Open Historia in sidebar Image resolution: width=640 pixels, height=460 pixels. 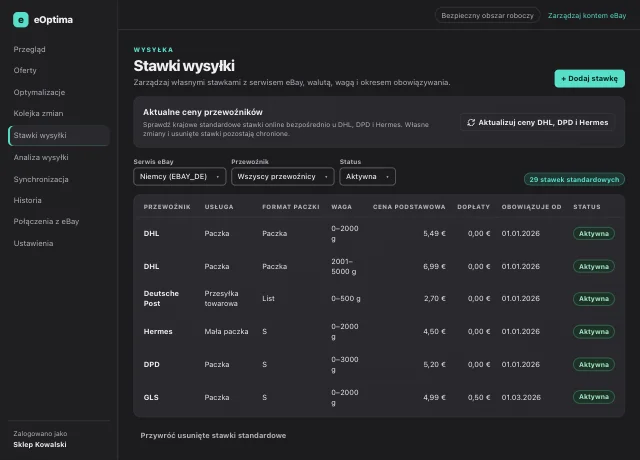pyautogui.click(x=27, y=200)
